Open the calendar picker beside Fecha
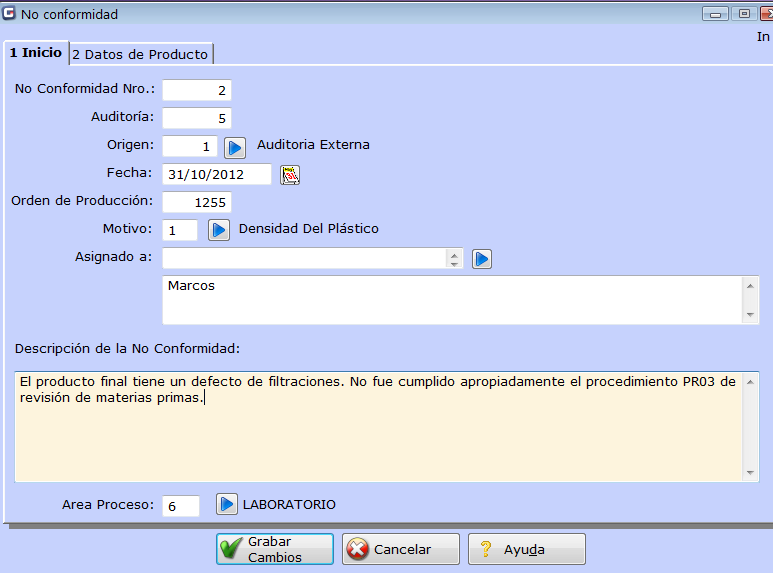This screenshot has width=773, height=573. pyautogui.click(x=290, y=175)
